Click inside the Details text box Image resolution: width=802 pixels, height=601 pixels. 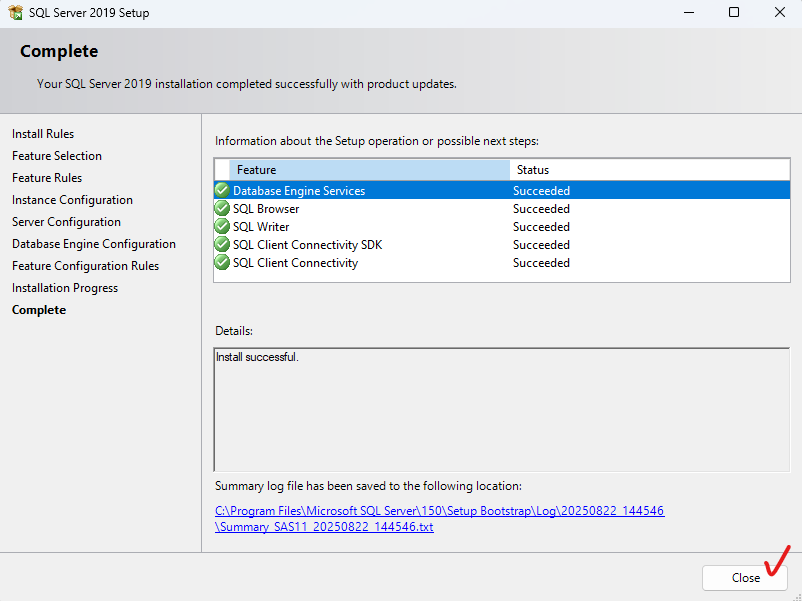point(502,410)
